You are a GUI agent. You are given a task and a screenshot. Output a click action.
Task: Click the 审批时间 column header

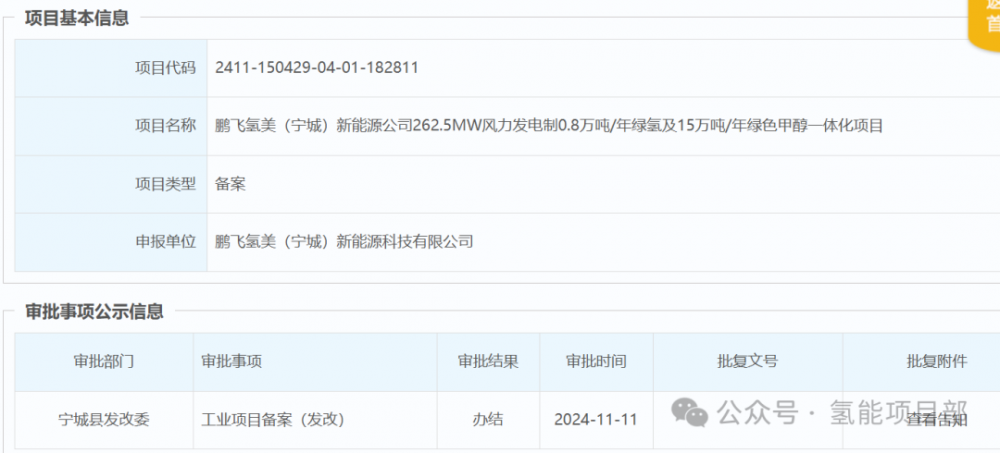pyautogui.click(x=596, y=362)
